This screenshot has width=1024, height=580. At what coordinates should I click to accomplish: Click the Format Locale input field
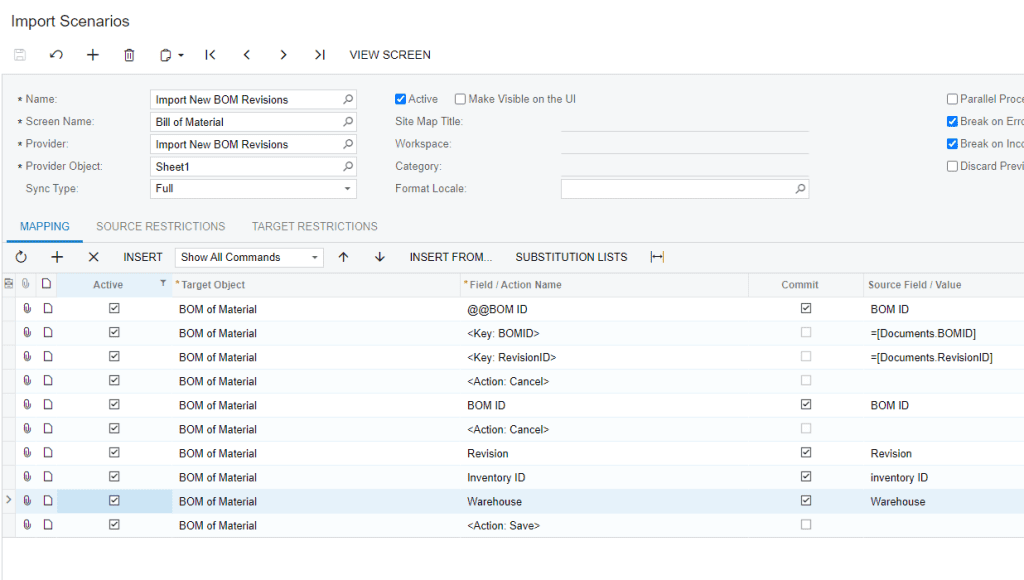click(677, 189)
